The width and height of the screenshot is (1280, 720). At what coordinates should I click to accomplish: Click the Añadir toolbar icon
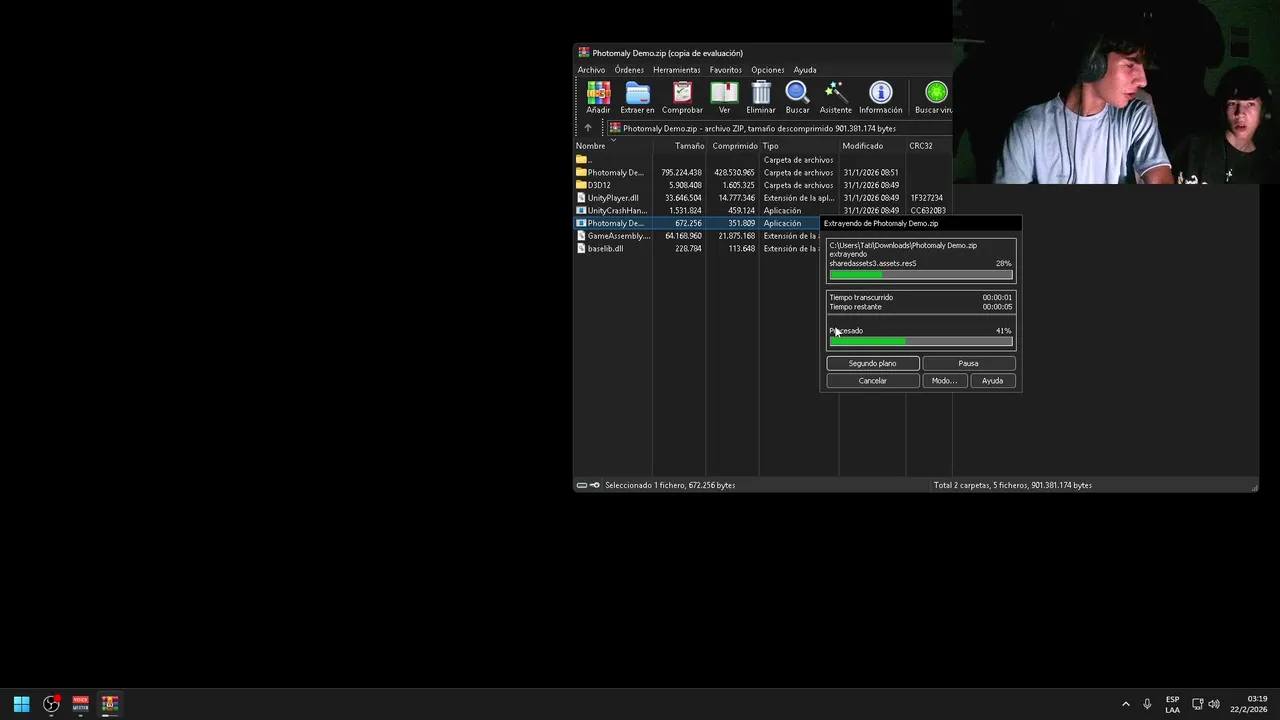598,93
